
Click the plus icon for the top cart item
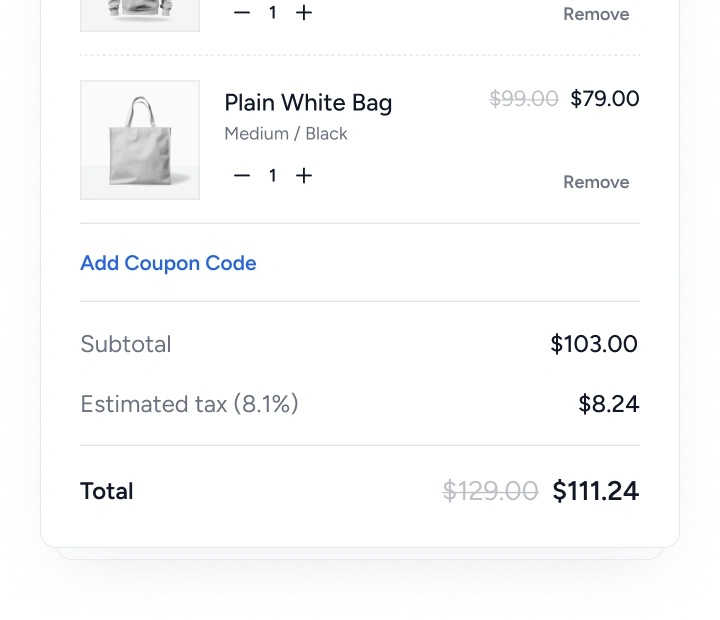pos(304,13)
